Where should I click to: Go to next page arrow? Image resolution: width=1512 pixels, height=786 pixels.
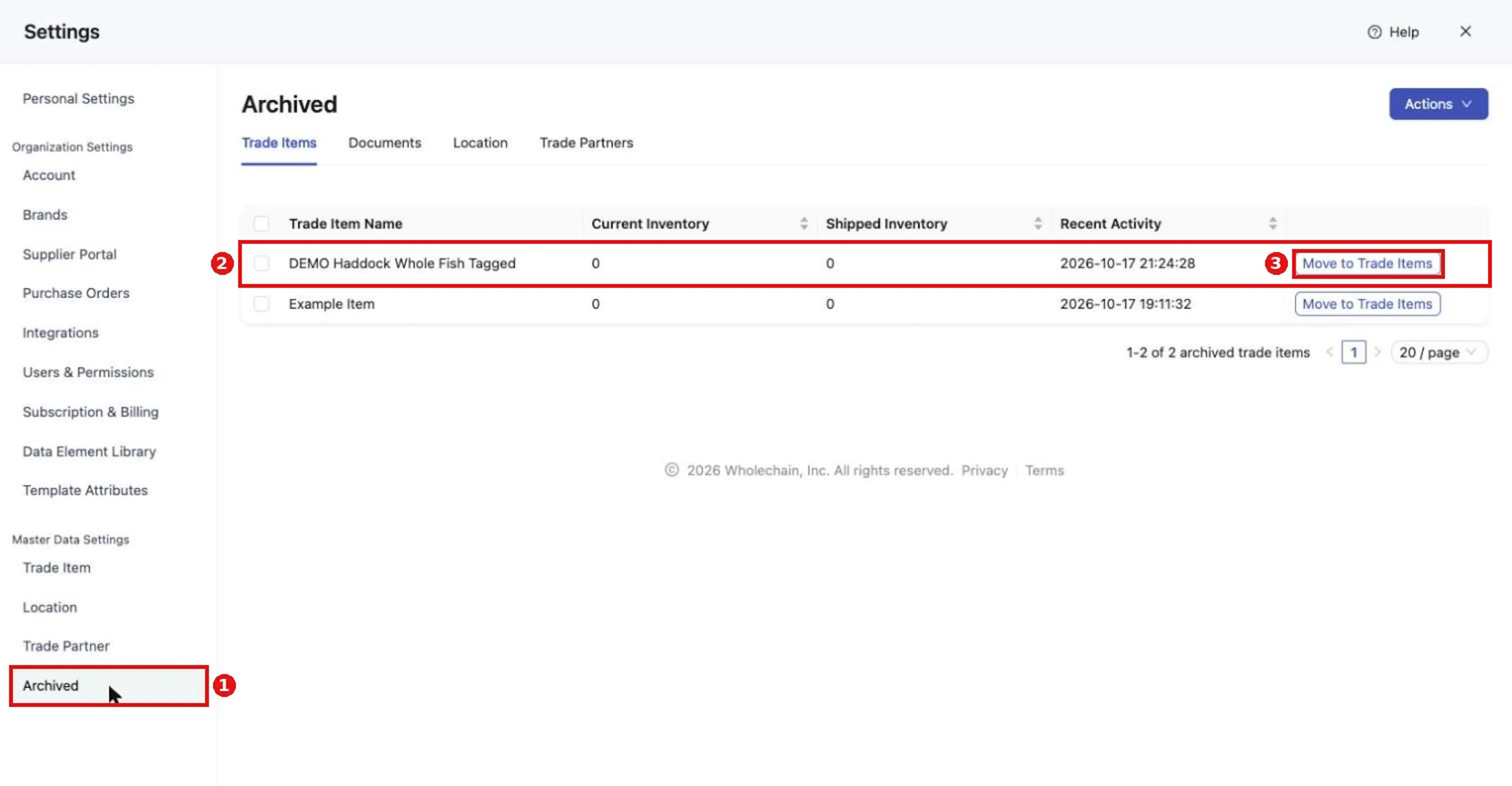click(1377, 352)
